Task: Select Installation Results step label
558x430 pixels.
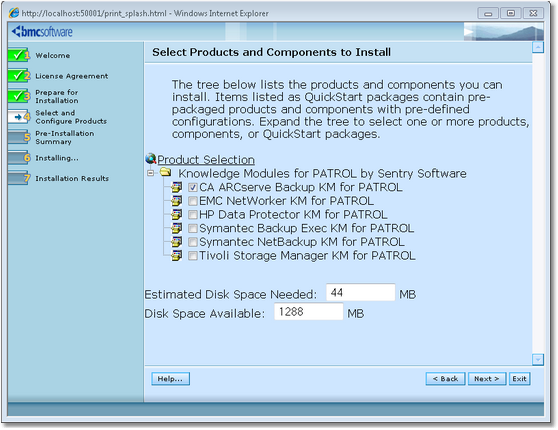Action: pyautogui.click(x=72, y=178)
